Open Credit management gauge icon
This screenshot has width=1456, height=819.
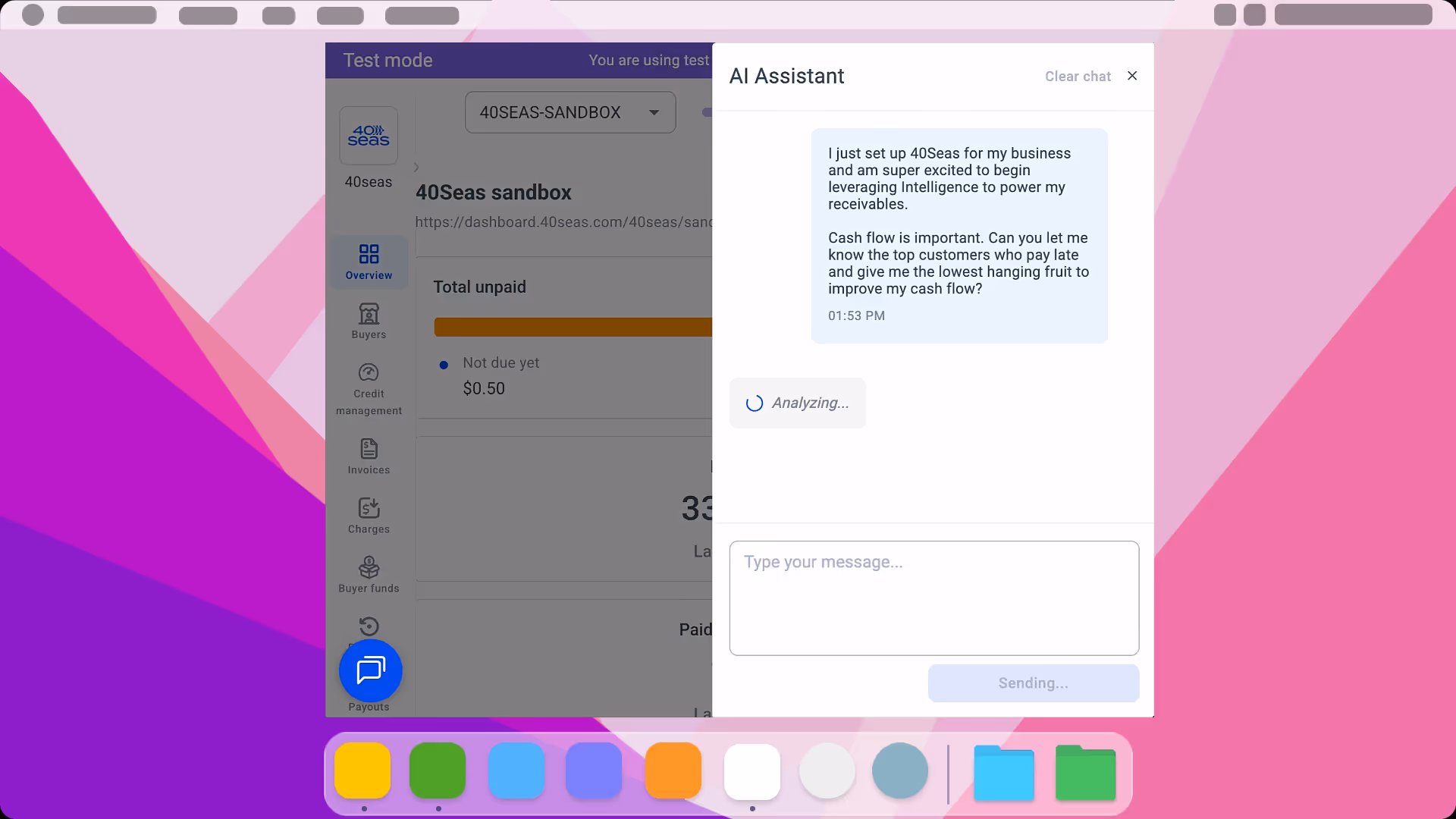[x=369, y=372]
